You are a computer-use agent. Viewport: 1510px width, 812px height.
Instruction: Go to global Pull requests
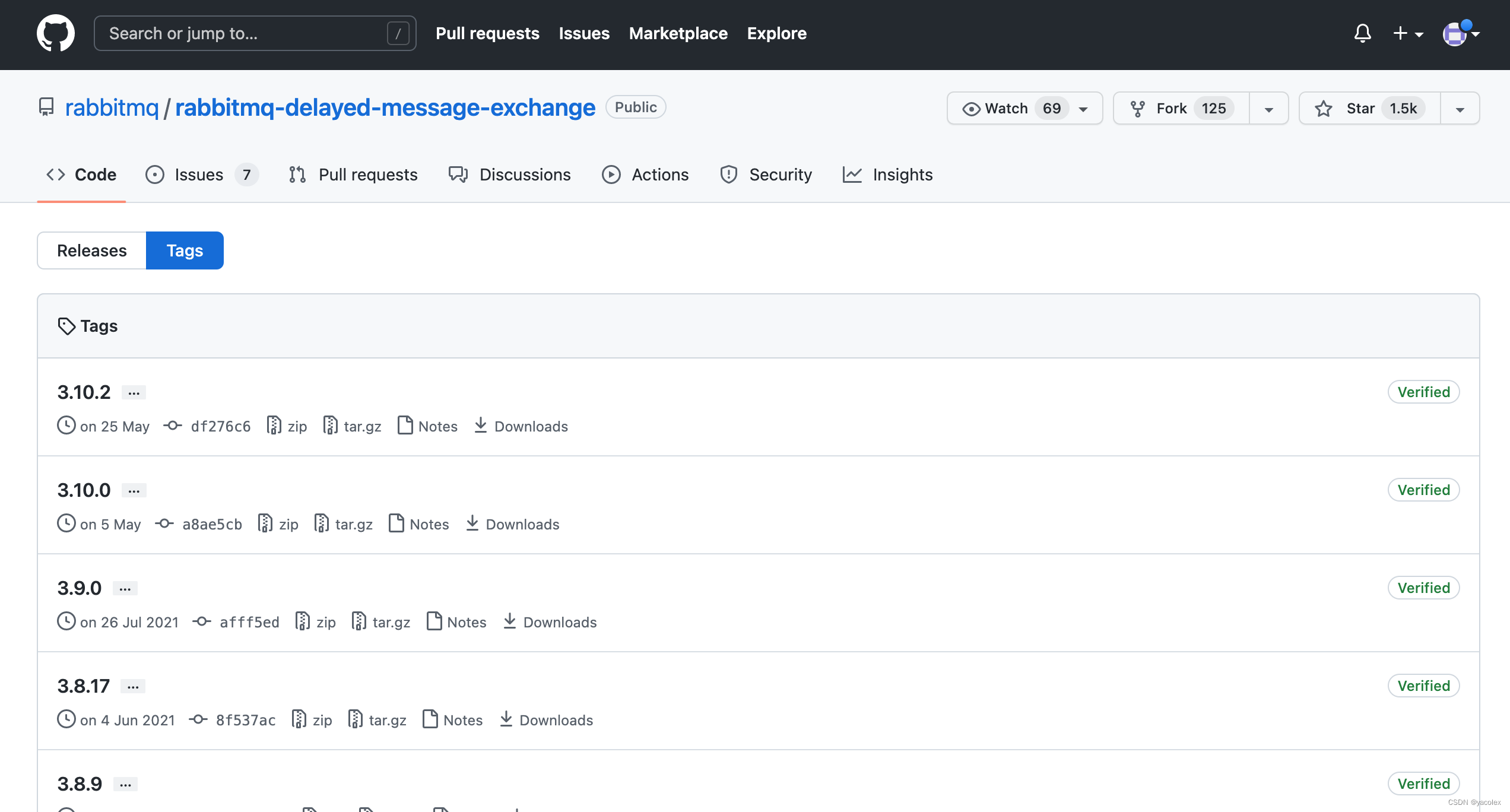coord(487,33)
